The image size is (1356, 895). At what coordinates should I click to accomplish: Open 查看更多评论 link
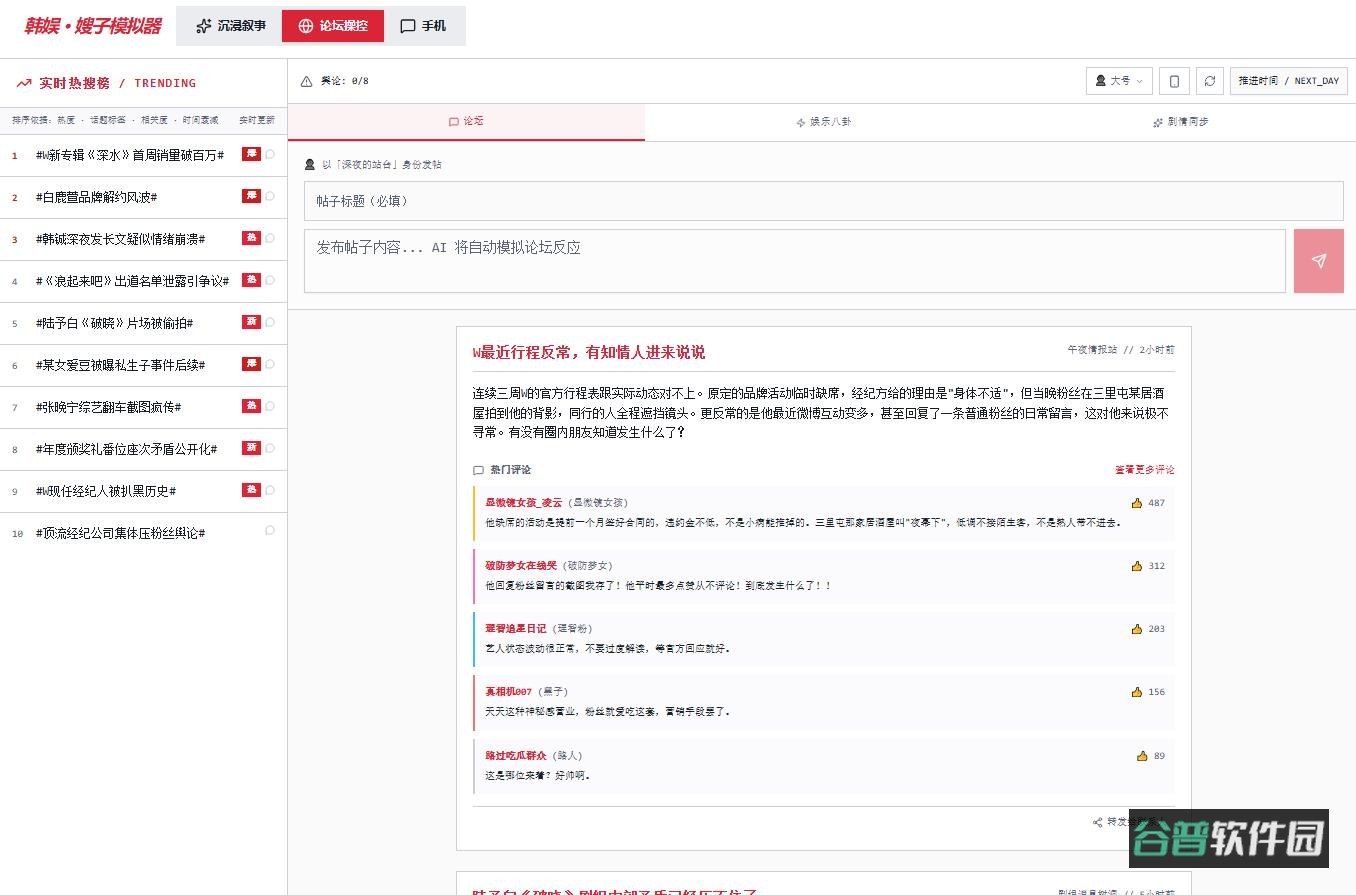(x=1145, y=470)
